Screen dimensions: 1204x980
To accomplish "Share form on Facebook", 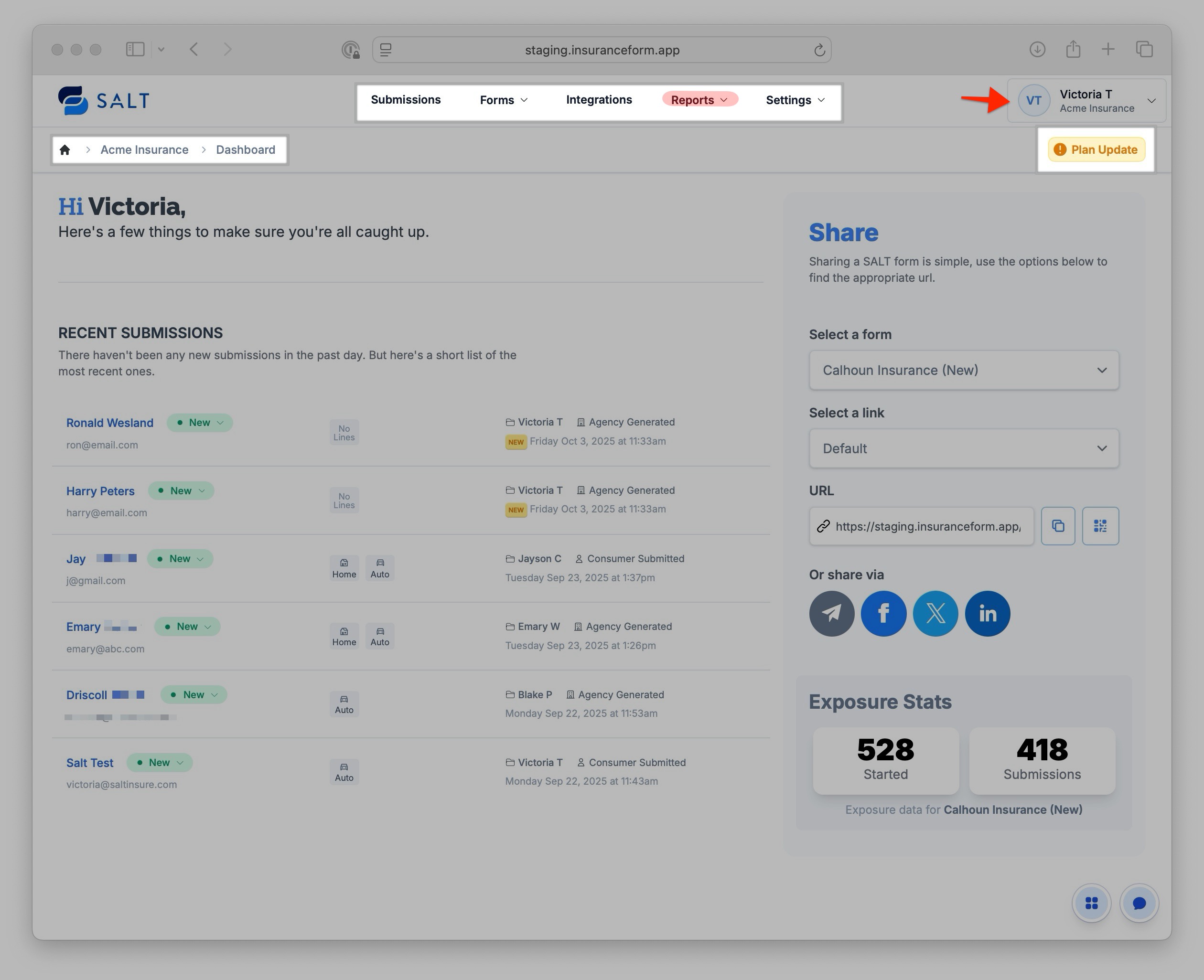I will tap(883, 614).
